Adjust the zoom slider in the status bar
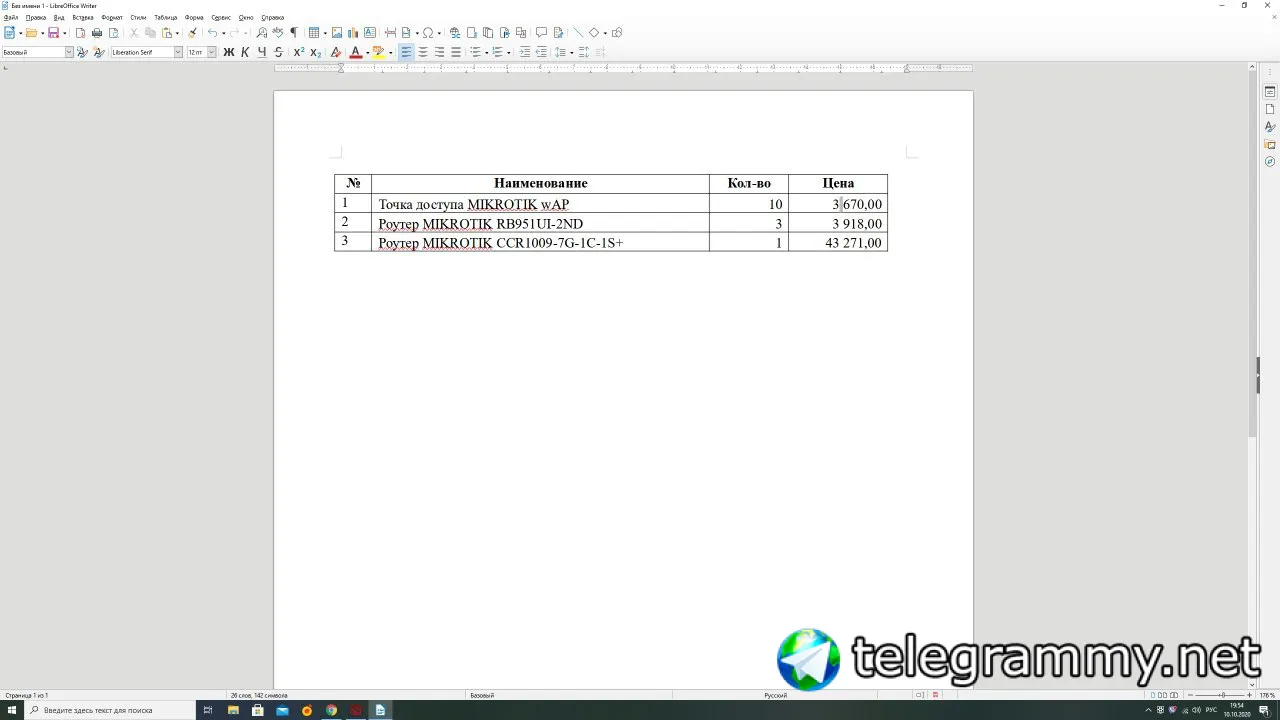The width and height of the screenshot is (1280, 720). 1221,695
